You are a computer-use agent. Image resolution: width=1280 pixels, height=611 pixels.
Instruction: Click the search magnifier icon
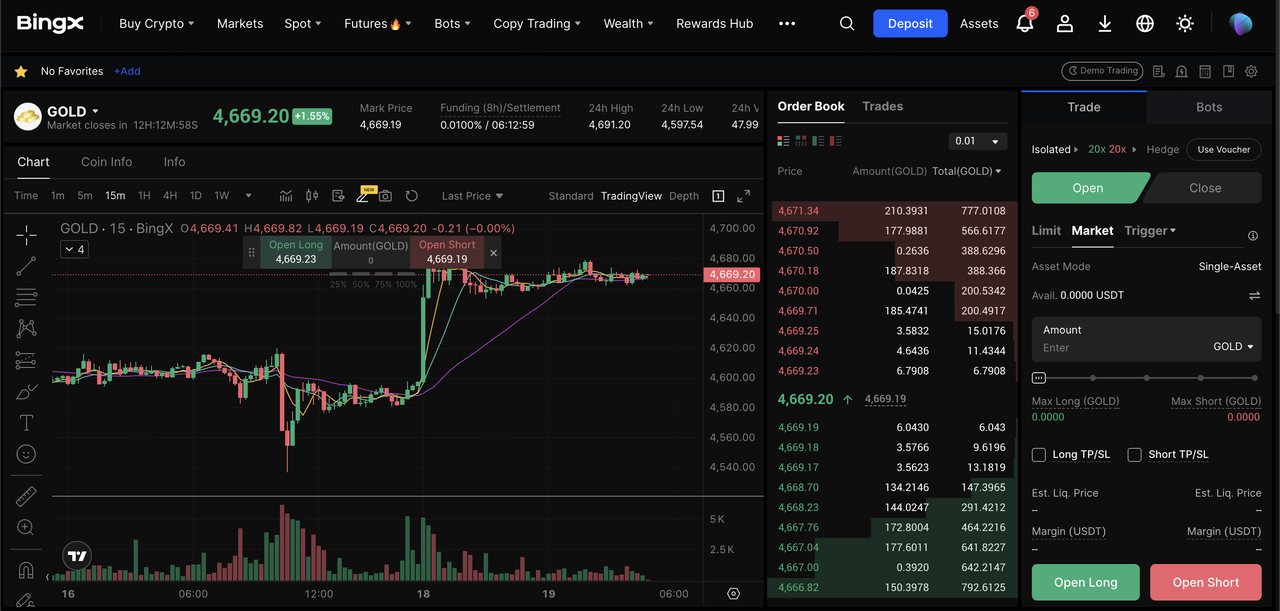847,24
